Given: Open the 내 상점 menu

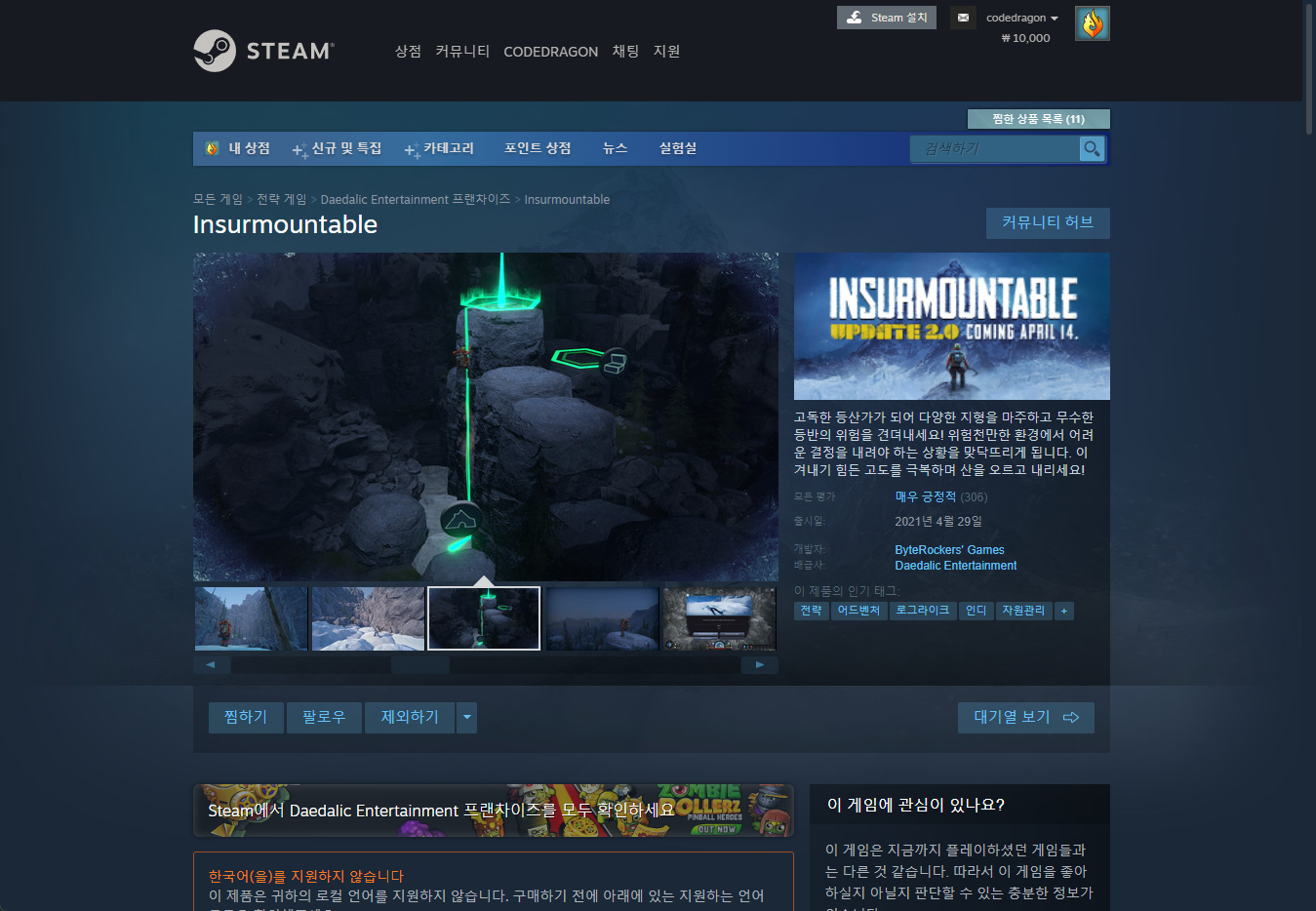Looking at the screenshot, I should 238,148.
